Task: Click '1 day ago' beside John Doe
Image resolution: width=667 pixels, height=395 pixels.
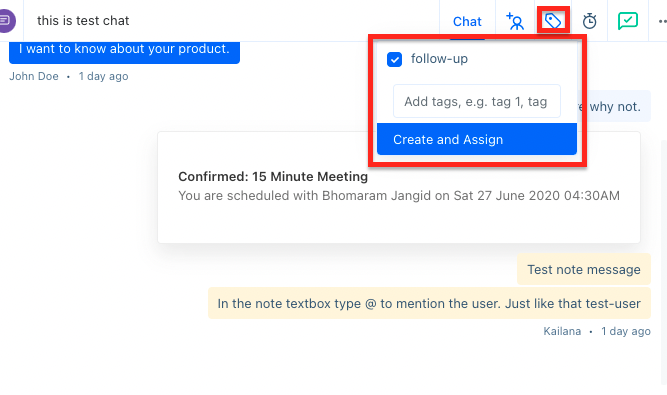Action: 103,76
